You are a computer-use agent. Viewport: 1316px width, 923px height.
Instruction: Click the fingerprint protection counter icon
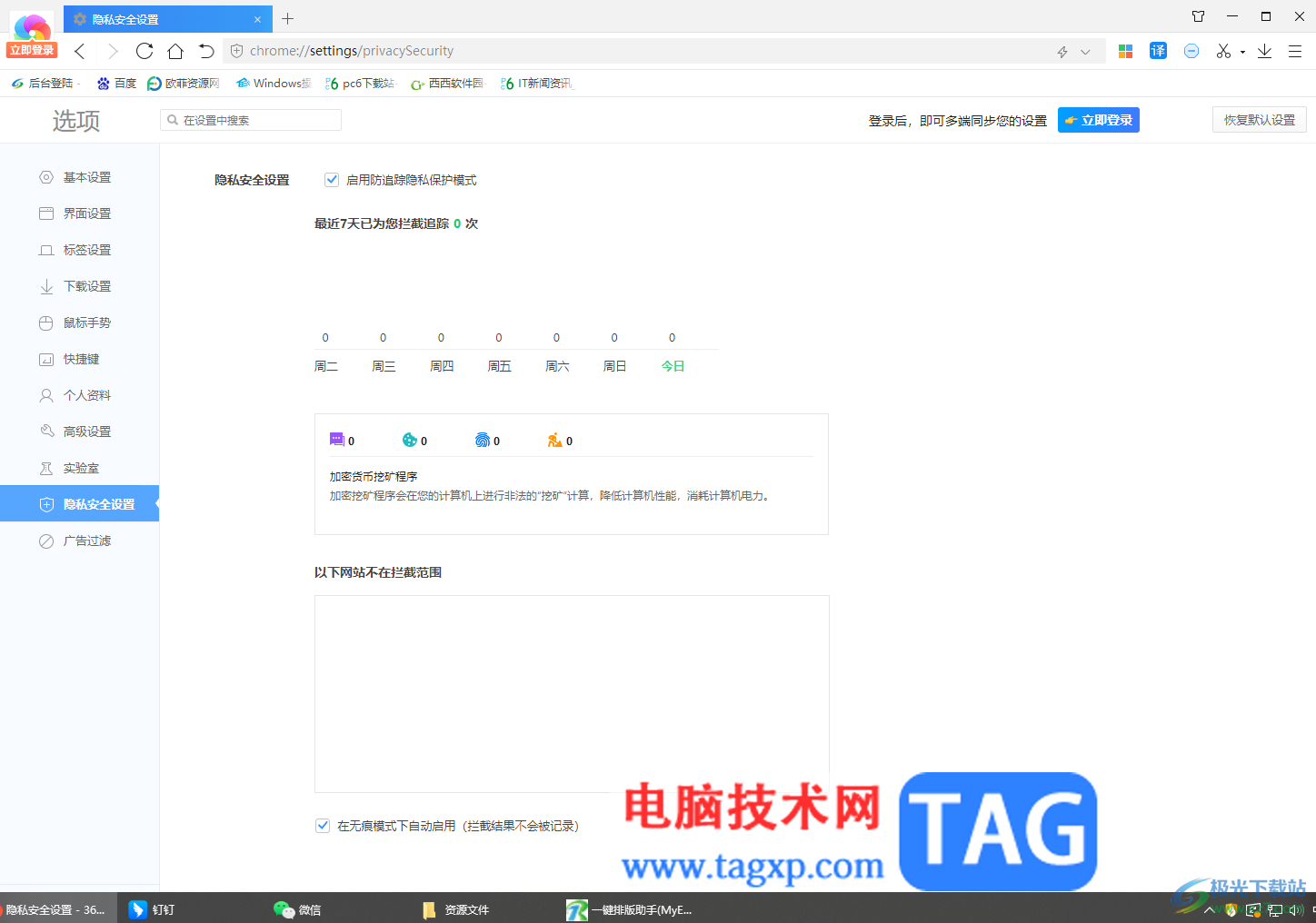(481, 440)
